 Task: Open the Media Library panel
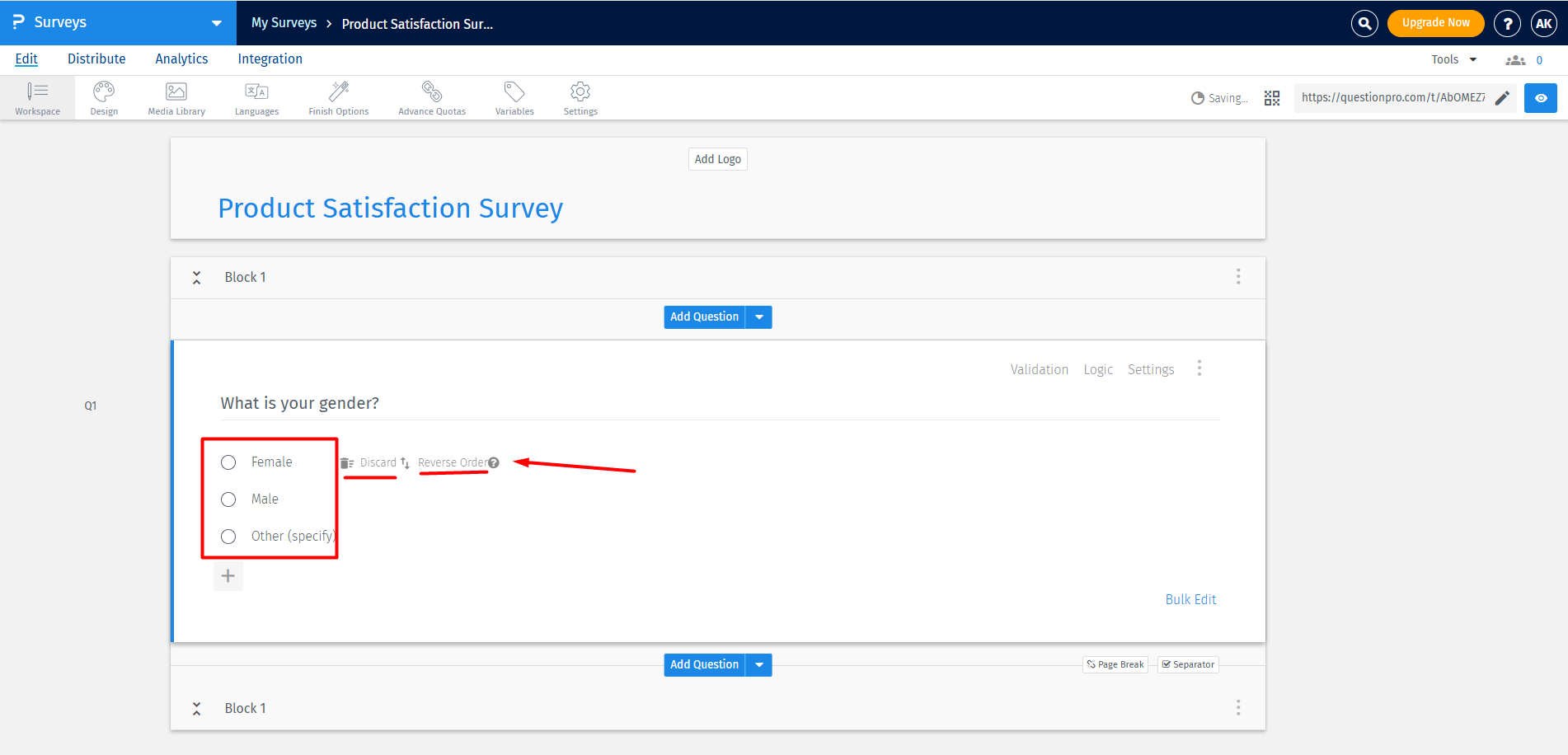point(176,97)
